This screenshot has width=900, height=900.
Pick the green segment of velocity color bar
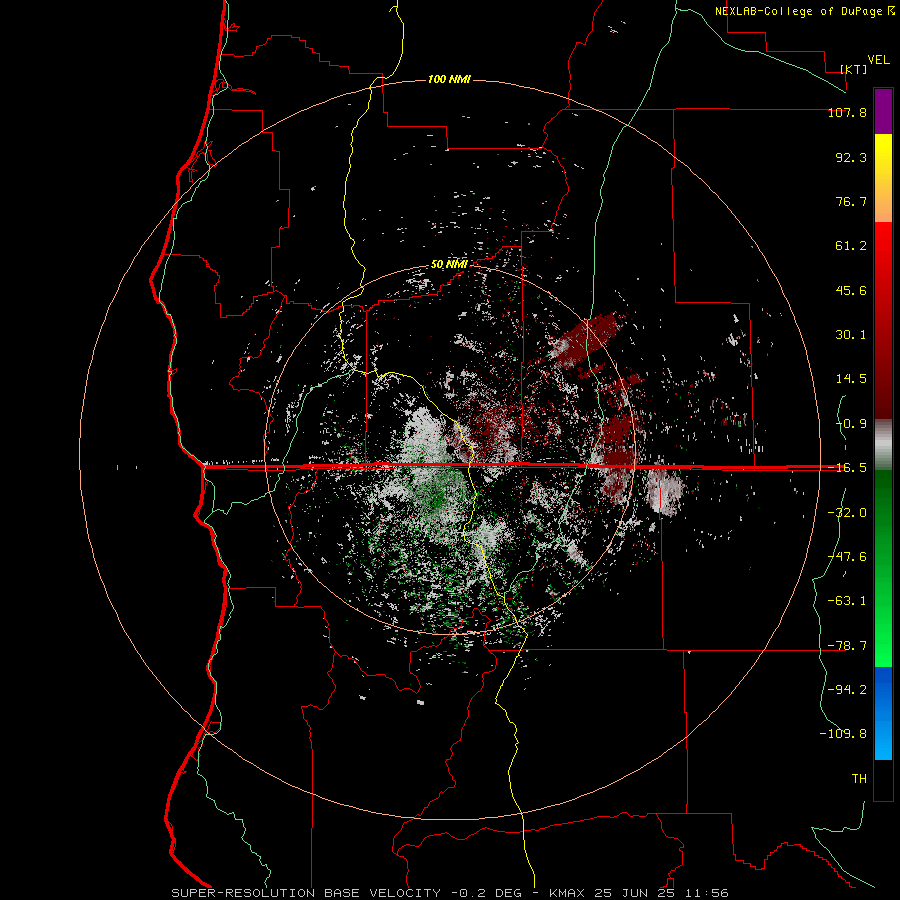click(883, 568)
